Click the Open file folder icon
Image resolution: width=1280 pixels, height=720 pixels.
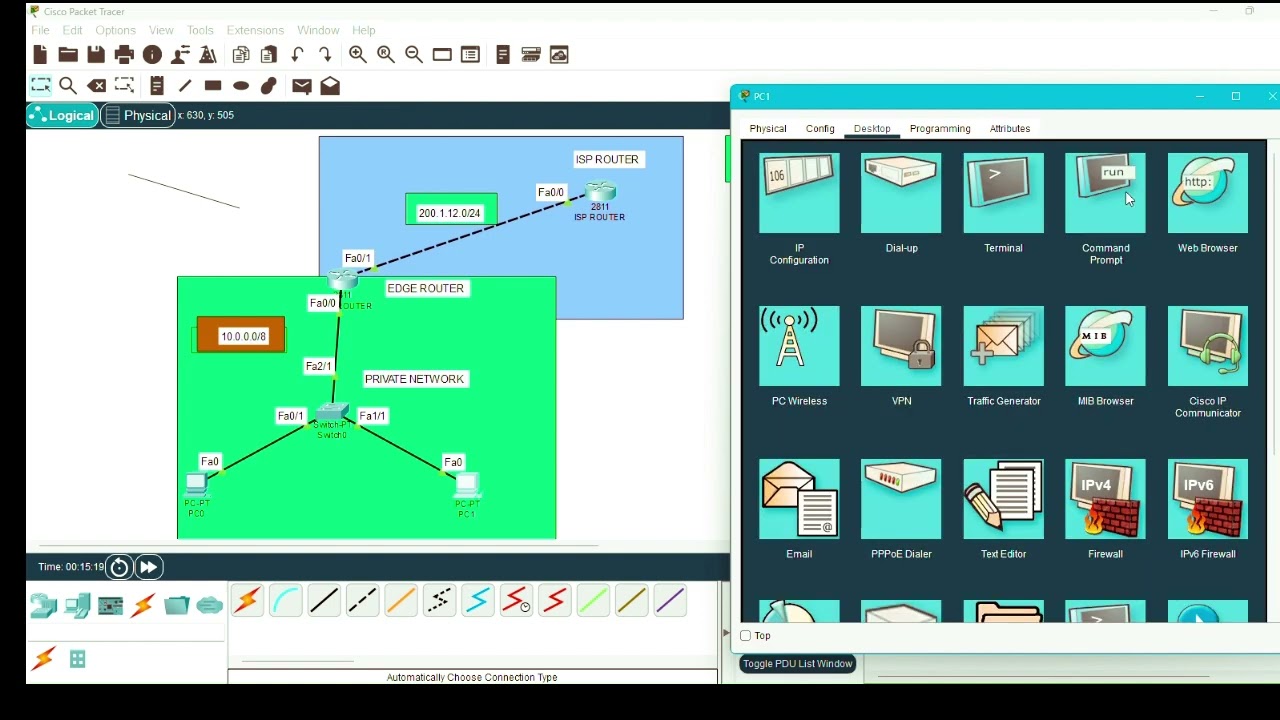pos(68,55)
